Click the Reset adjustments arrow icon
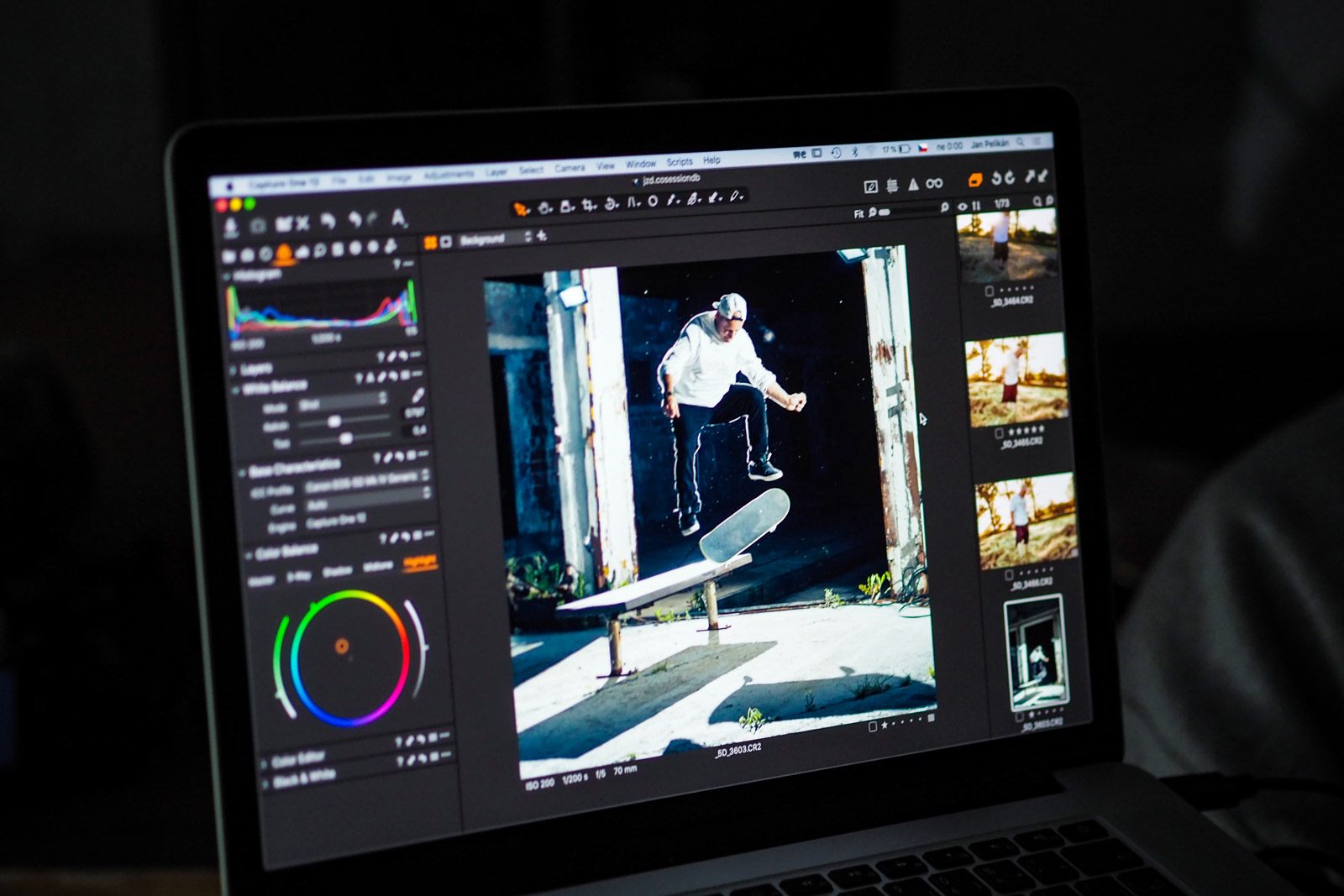1344x896 pixels. 328,221
